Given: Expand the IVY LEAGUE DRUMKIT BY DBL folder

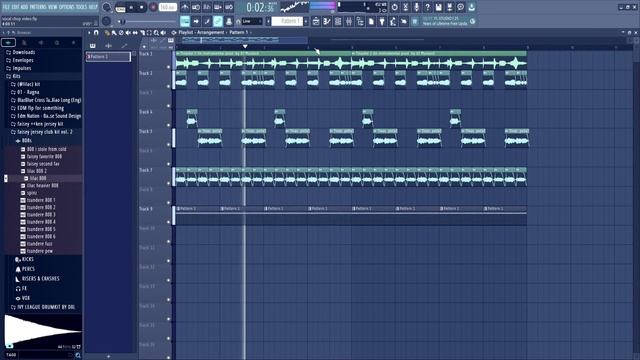Looking at the screenshot, I should [x=43, y=307].
